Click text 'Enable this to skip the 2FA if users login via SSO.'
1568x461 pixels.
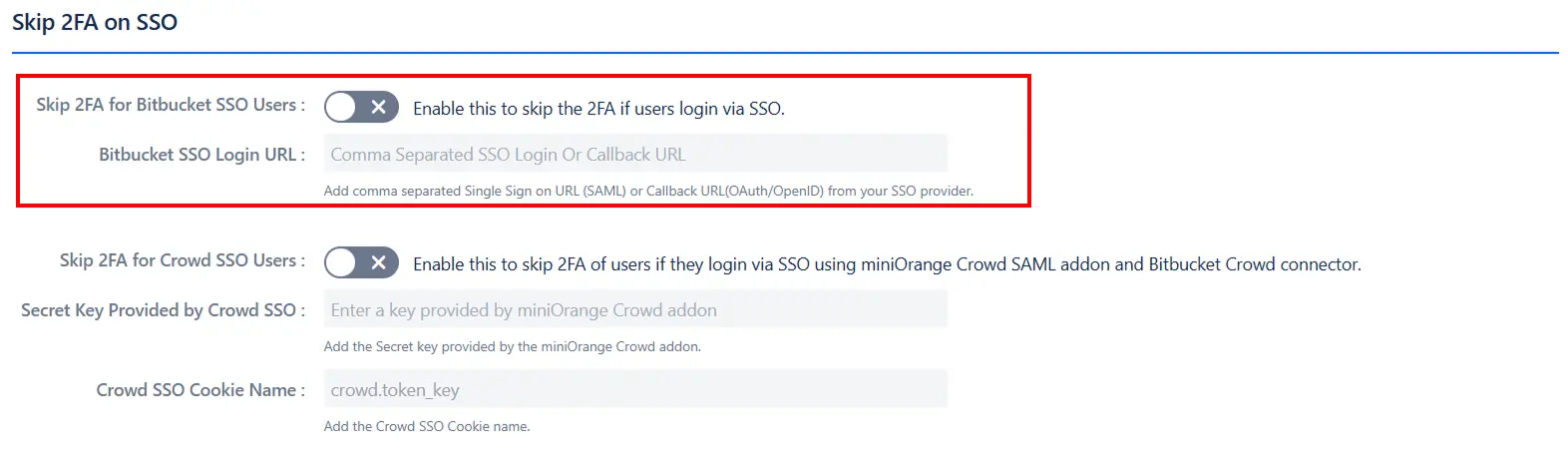pos(598,109)
